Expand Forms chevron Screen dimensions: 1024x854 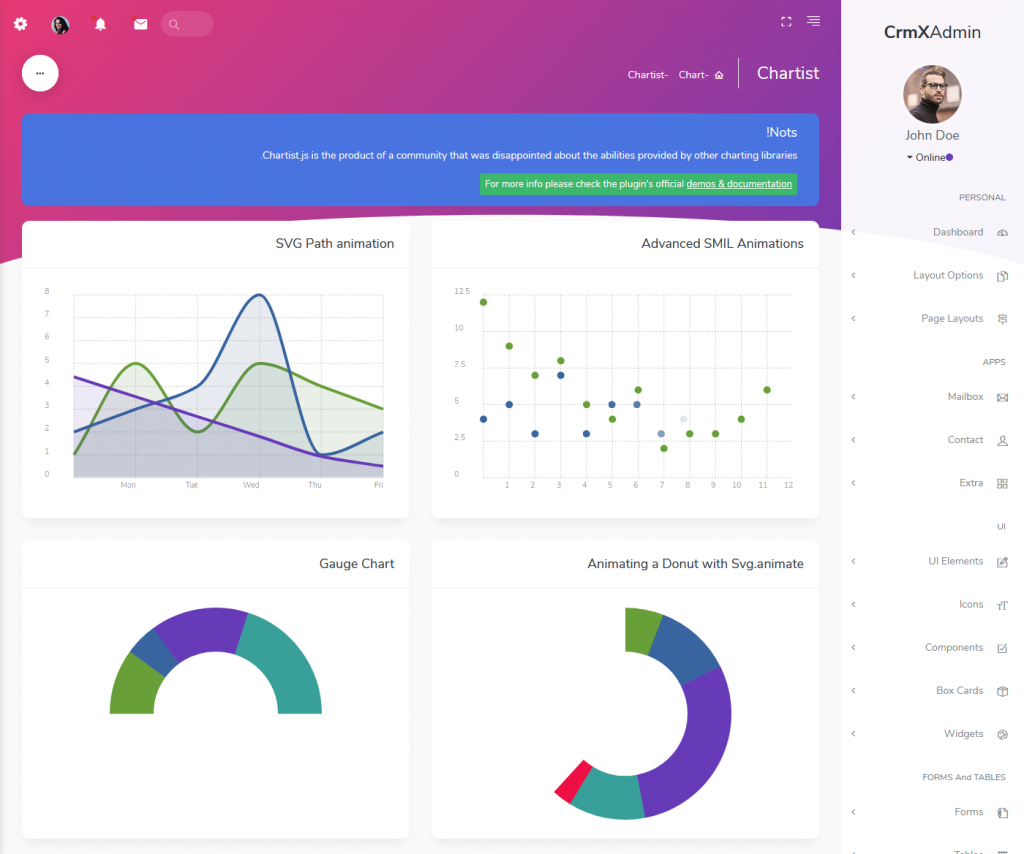854,812
